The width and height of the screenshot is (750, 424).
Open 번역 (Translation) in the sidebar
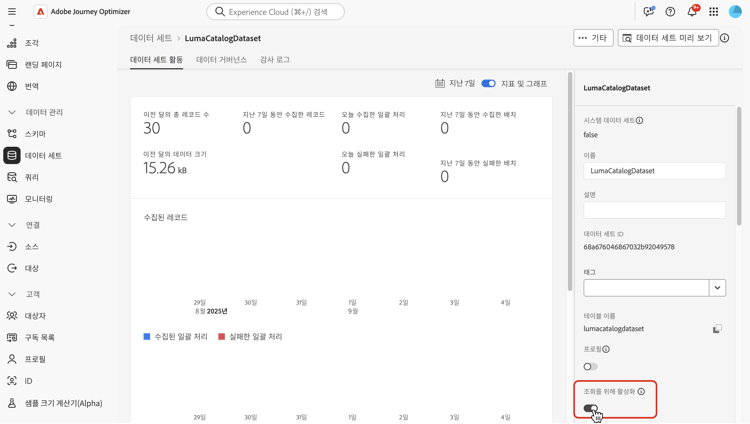32,86
